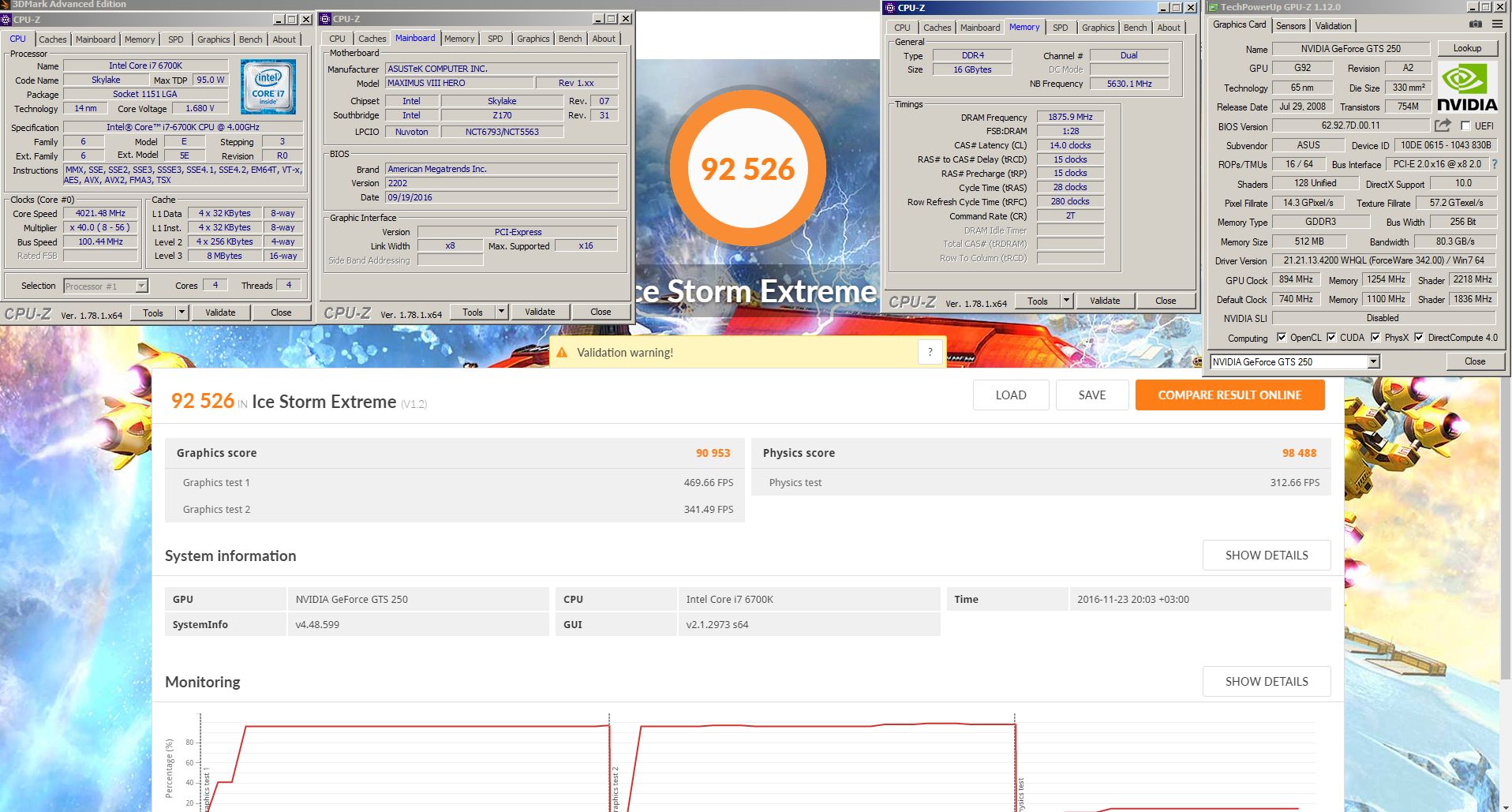Image resolution: width=1512 pixels, height=812 pixels.
Task: Open the Tools dropdown arrow in the Memory CPU-Z window
Action: click(x=1066, y=301)
